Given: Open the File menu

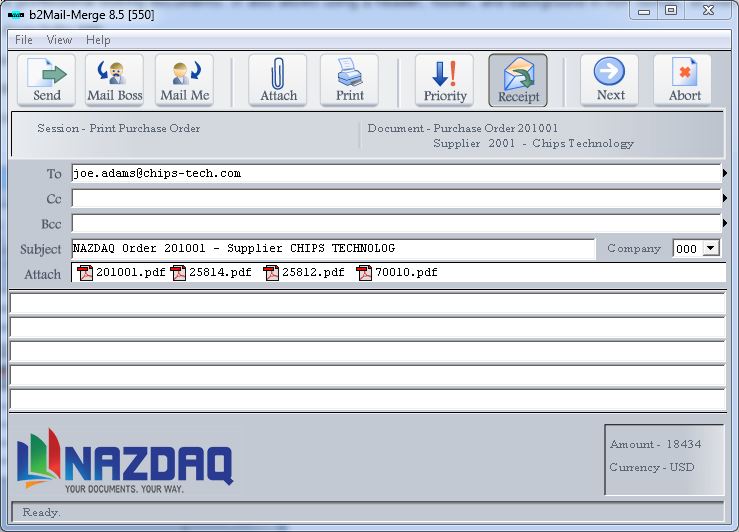Looking at the screenshot, I should coord(24,40).
